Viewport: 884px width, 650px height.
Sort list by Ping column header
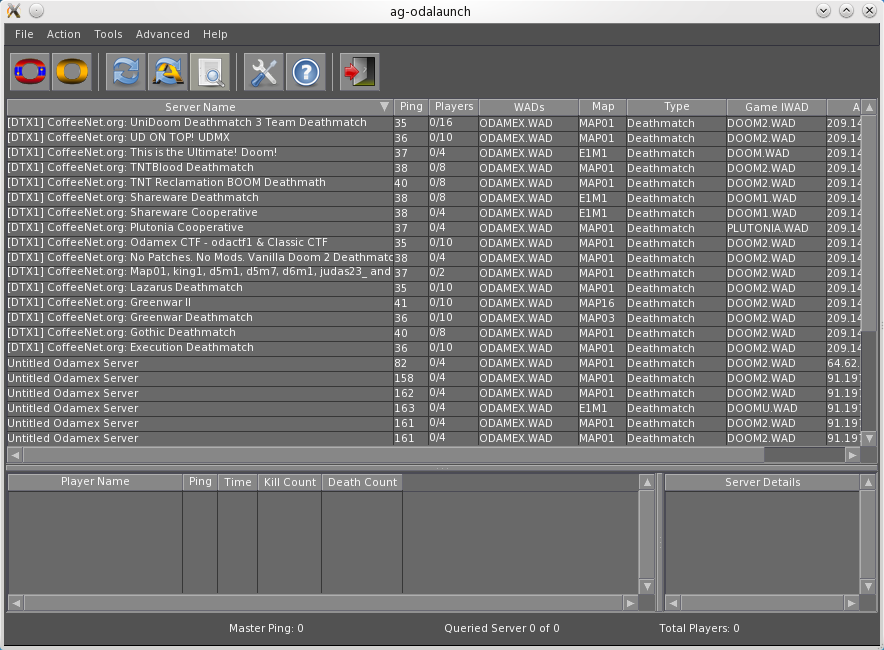[x=410, y=107]
